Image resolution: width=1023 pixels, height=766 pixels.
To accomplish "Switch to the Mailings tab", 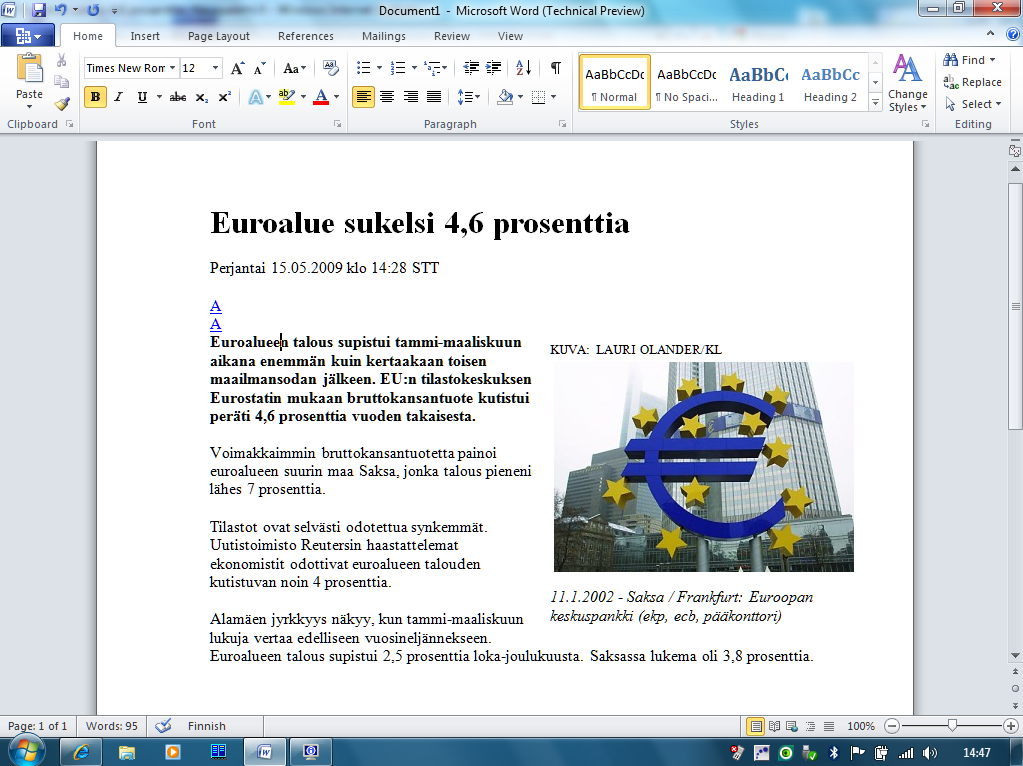I will [384, 36].
